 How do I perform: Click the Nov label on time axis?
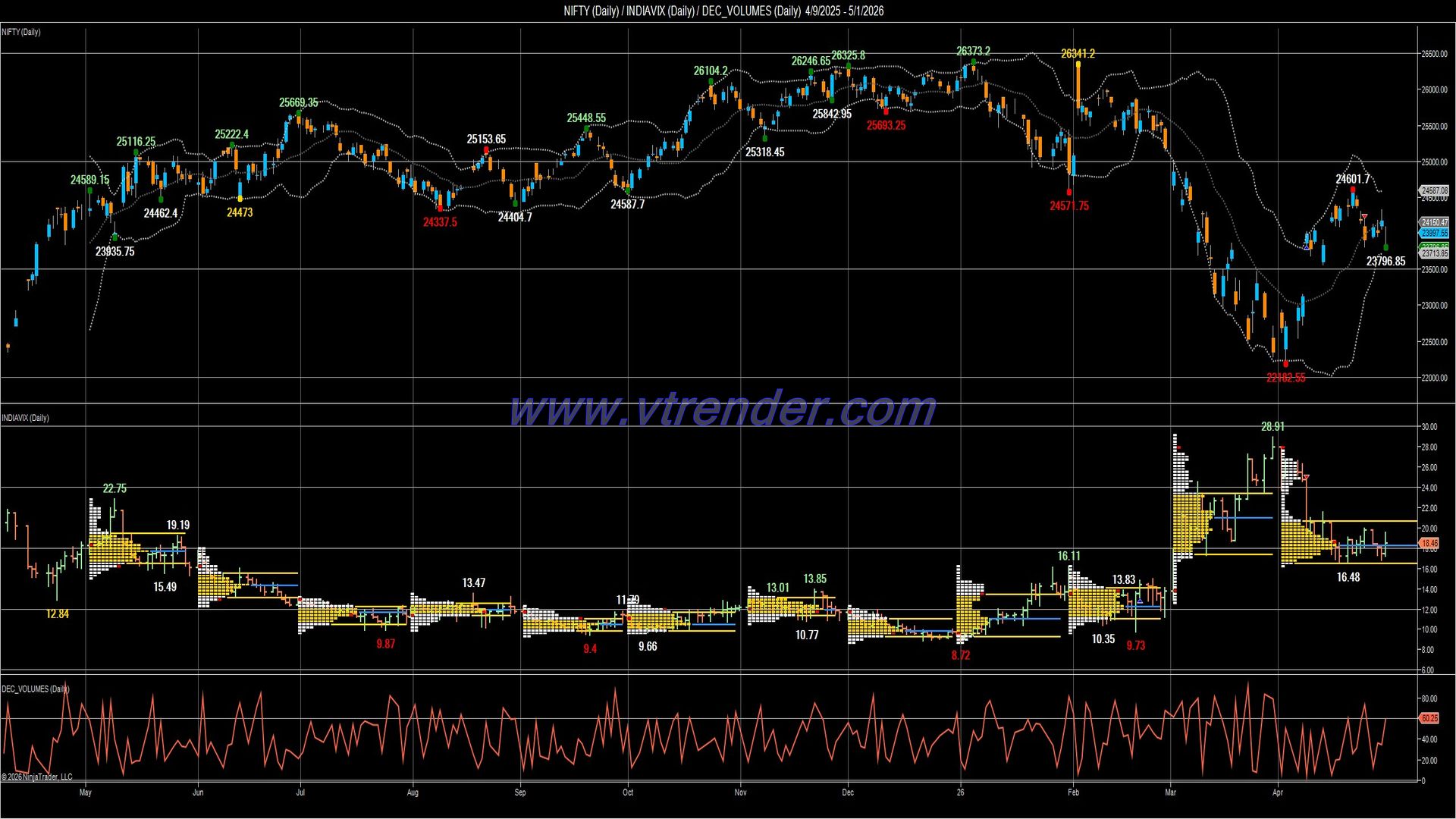pos(740,792)
